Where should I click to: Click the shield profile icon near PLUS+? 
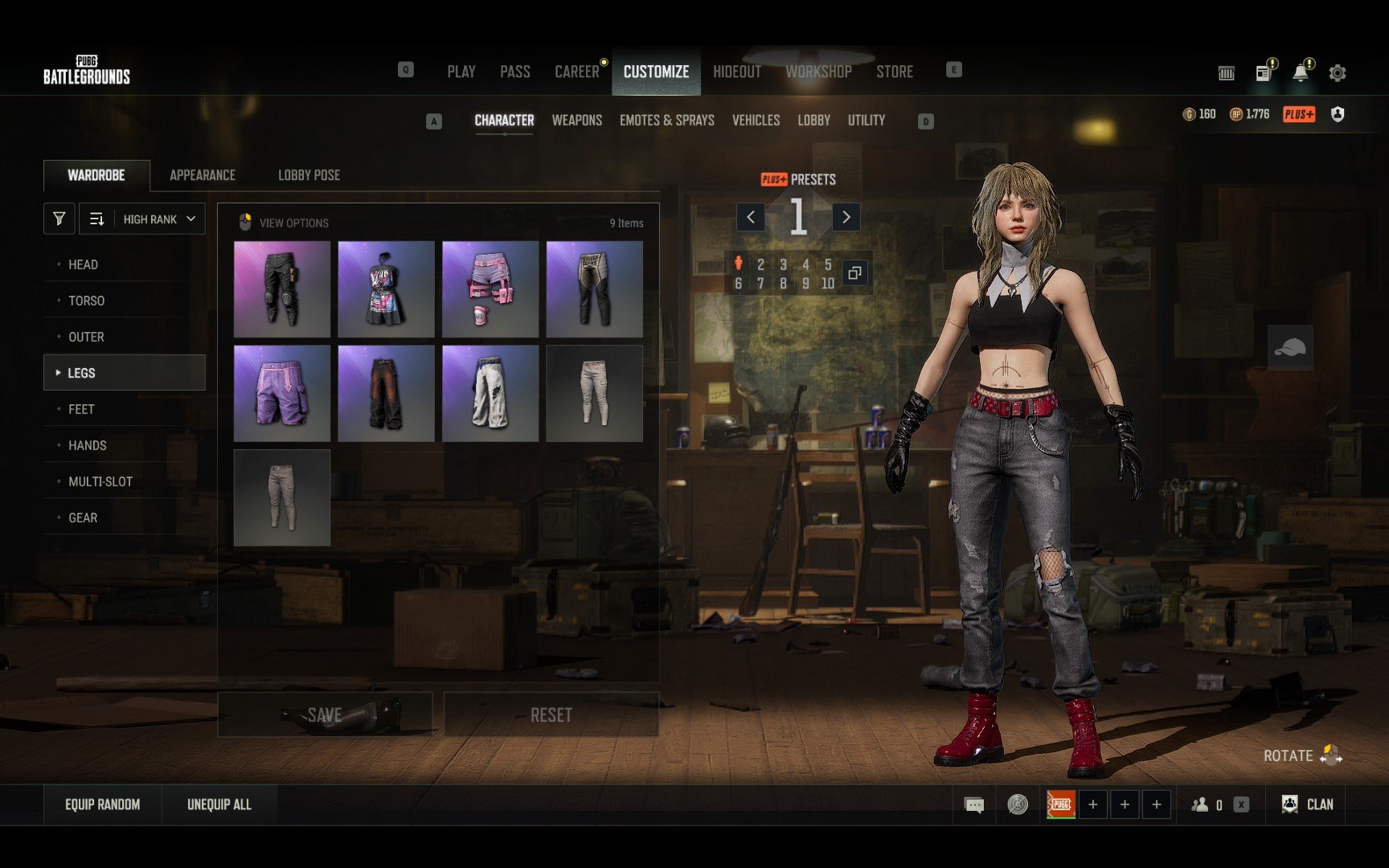pyautogui.click(x=1338, y=114)
